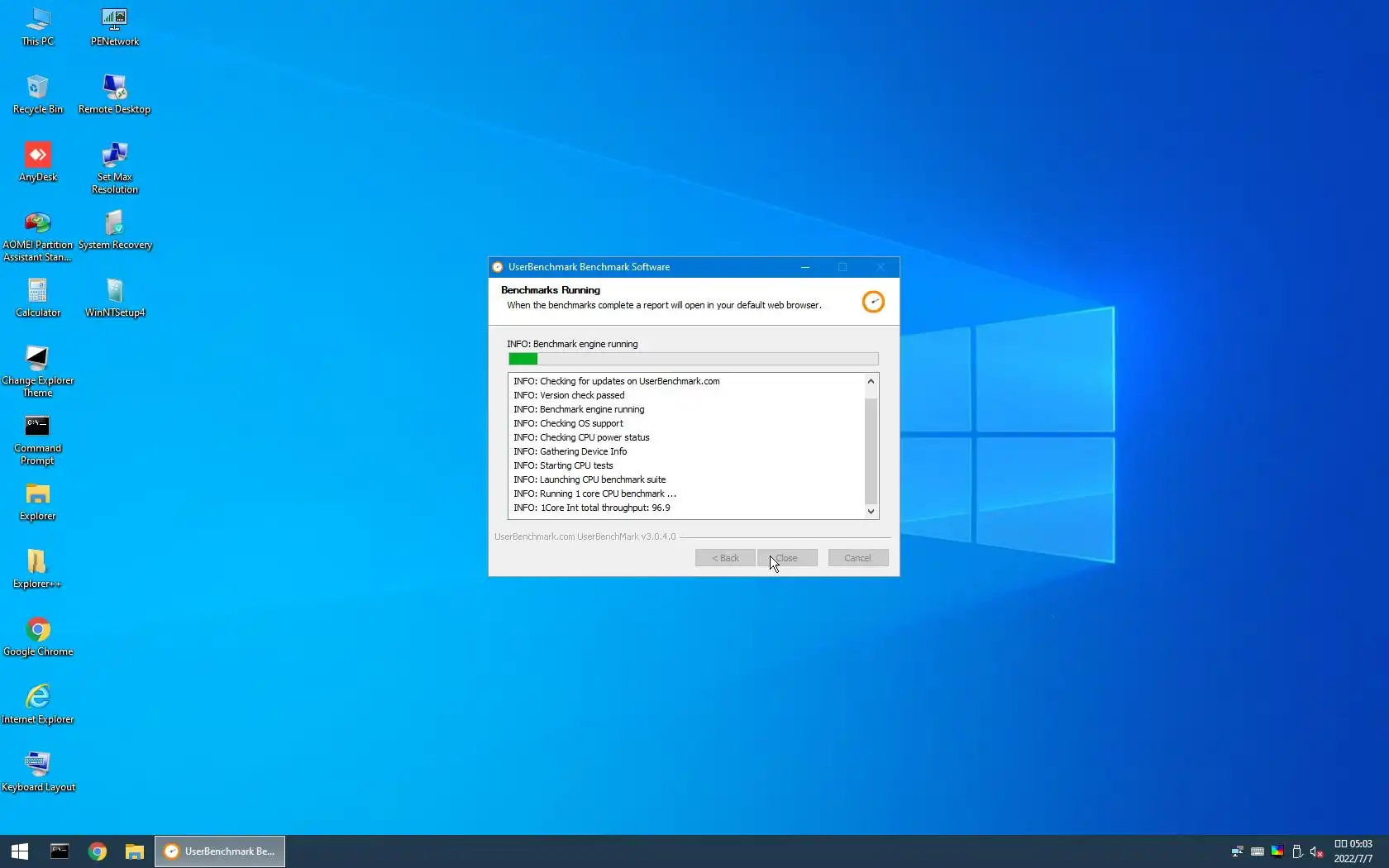Click the log line "INFO: Version check passed"
The height and width of the screenshot is (868, 1389).
coord(569,395)
